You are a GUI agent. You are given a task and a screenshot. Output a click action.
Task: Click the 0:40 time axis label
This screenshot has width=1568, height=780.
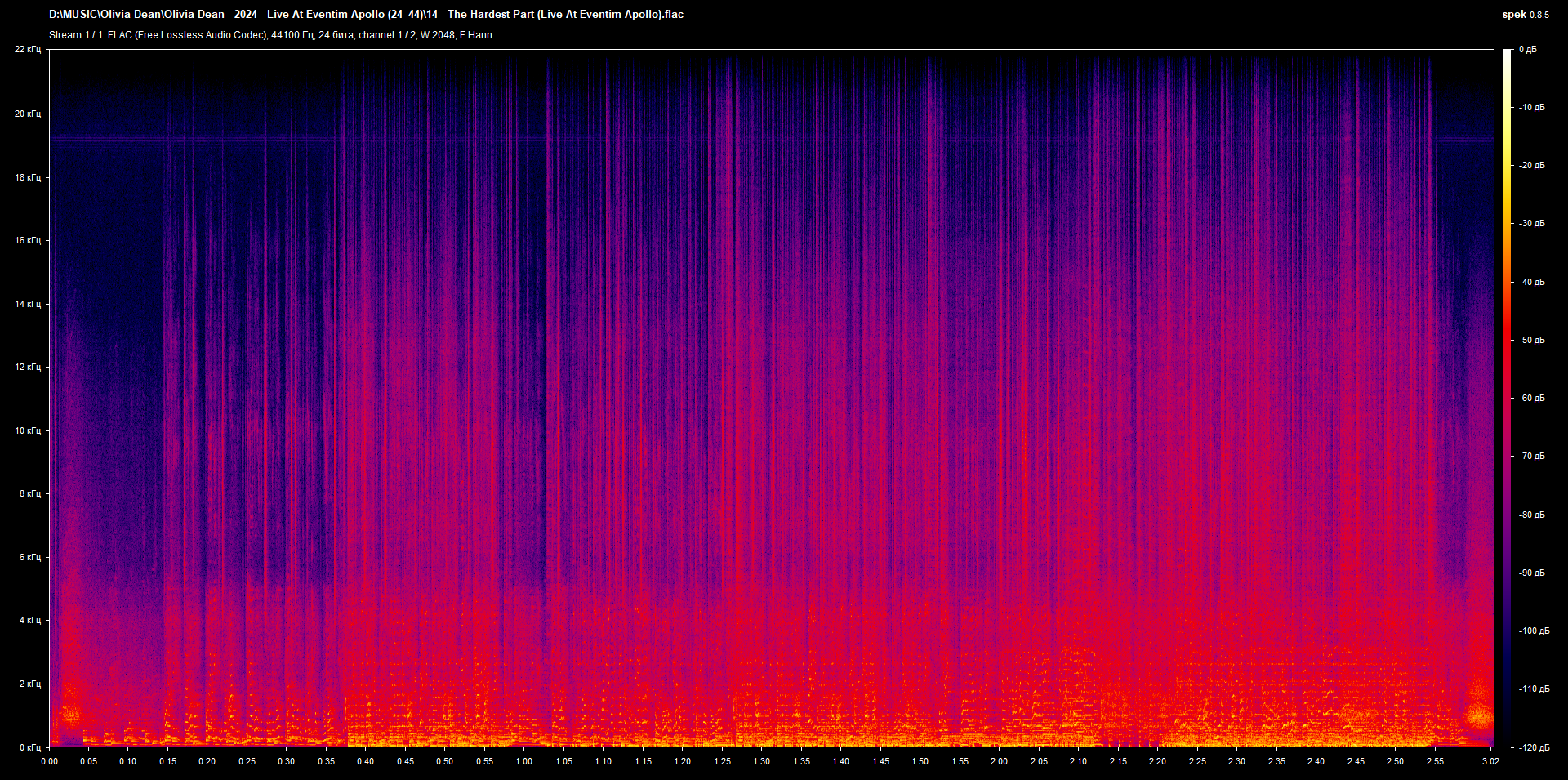coord(365,761)
